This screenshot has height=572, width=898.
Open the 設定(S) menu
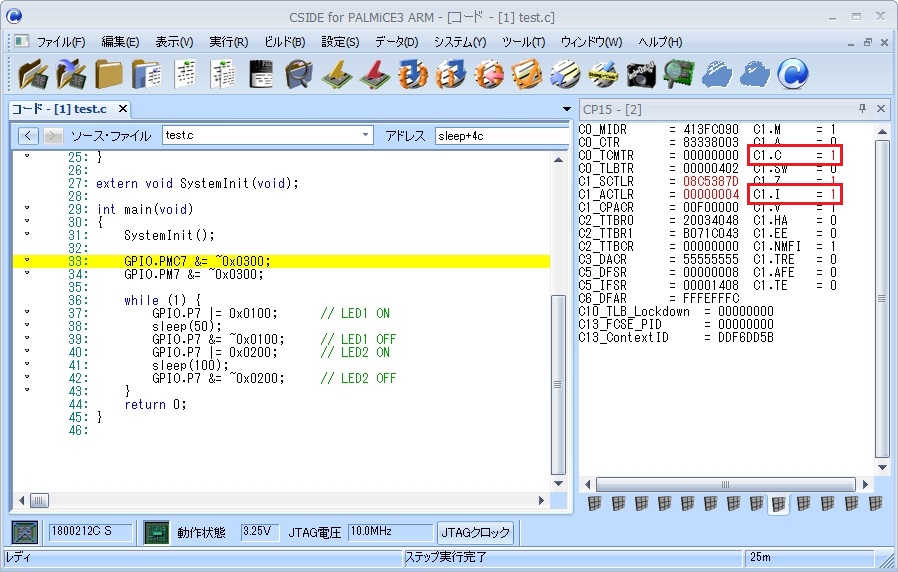pos(340,42)
